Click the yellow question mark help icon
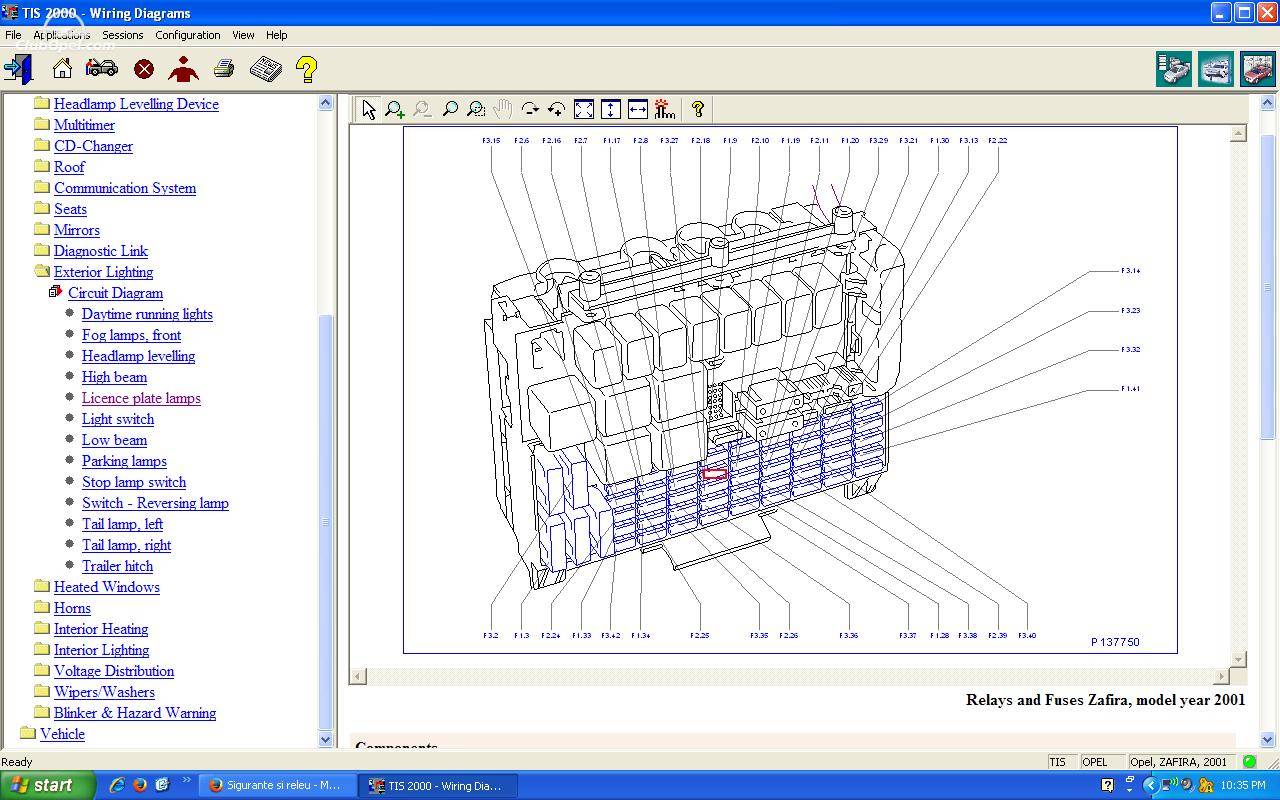The height and width of the screenshot is (800, 1280). (x=306, y=69)
